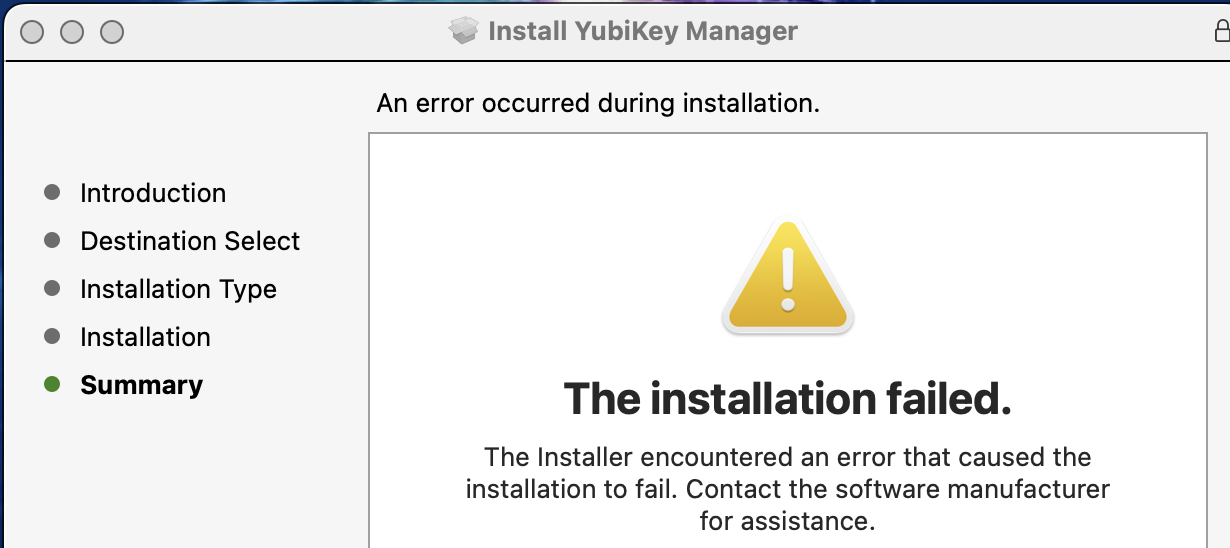Close the installer window
The height and width of the screenshot is (548, 1230).
pos(32,32)
